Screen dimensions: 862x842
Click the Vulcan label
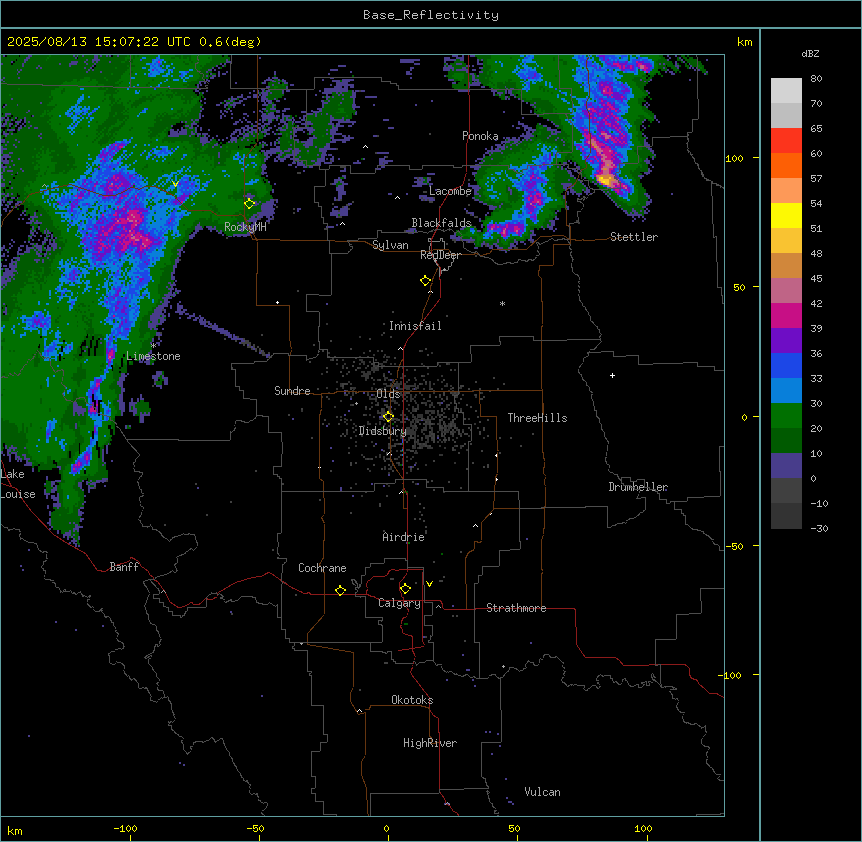[543, 792]
